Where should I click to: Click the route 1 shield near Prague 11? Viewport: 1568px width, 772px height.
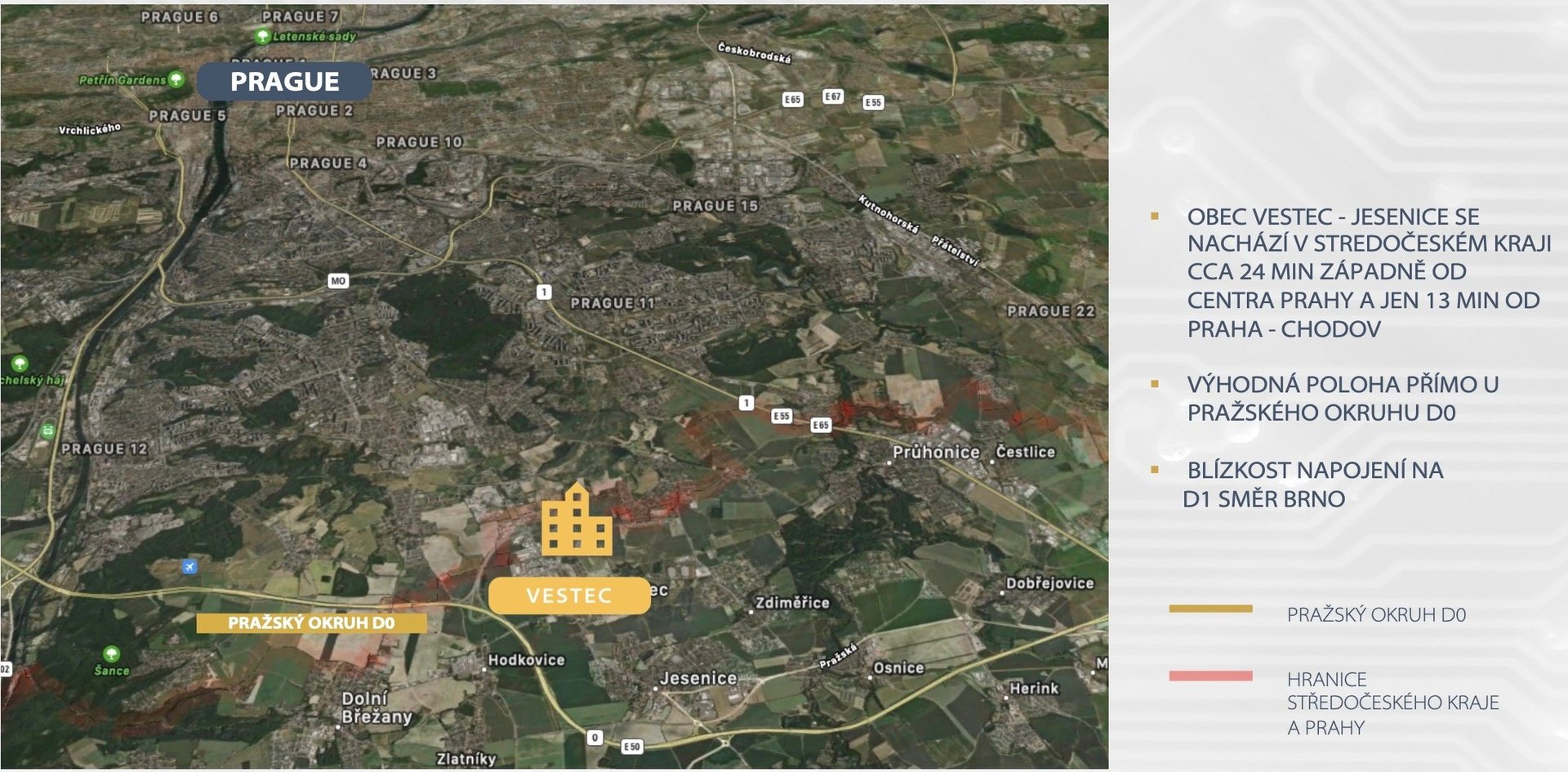pyautogui.click(x=544, y=292)
